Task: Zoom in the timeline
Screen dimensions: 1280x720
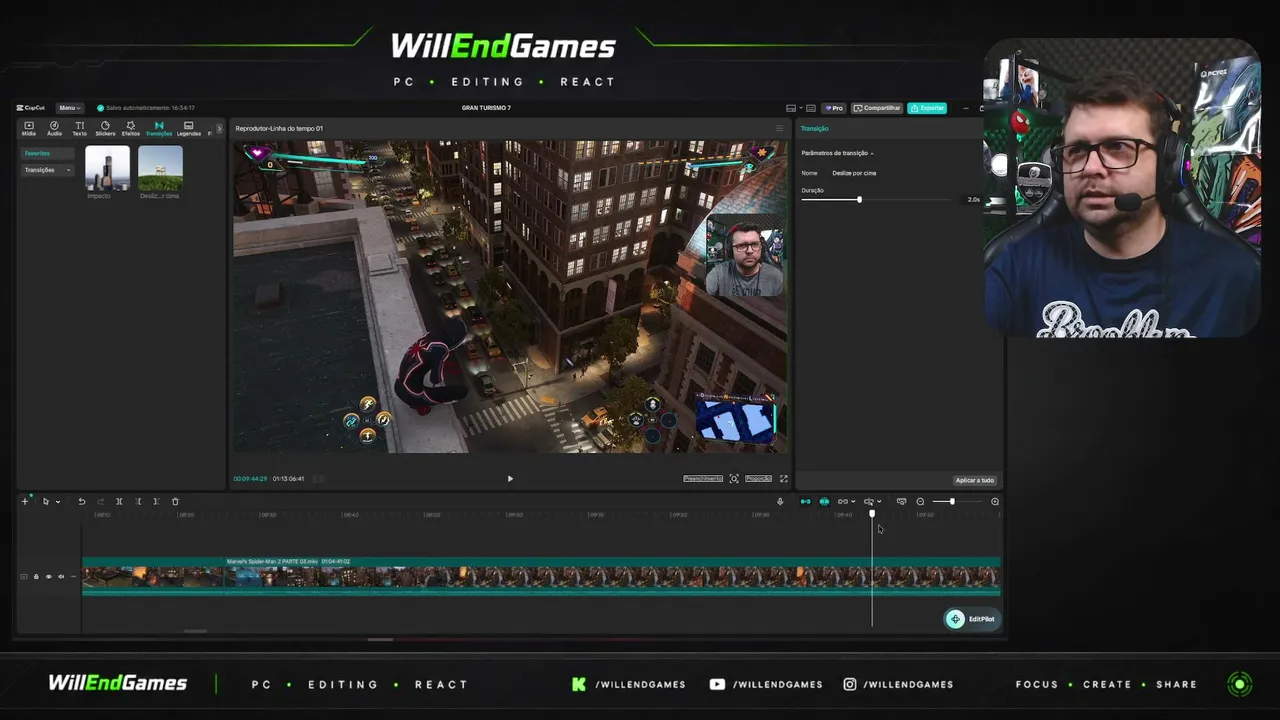Action: pos(995,502)
